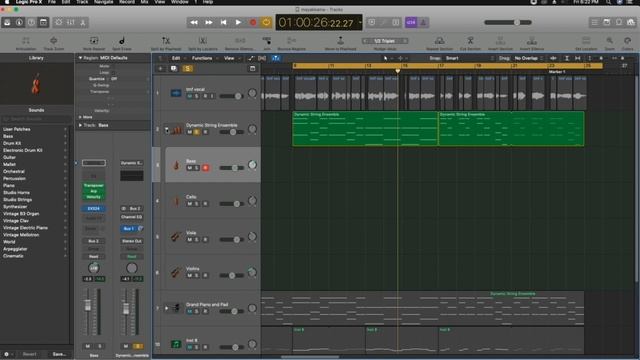Screen dimensions: 640x360
Task: Click the Bass track pan knob
Action: click(x=252, y=165)
